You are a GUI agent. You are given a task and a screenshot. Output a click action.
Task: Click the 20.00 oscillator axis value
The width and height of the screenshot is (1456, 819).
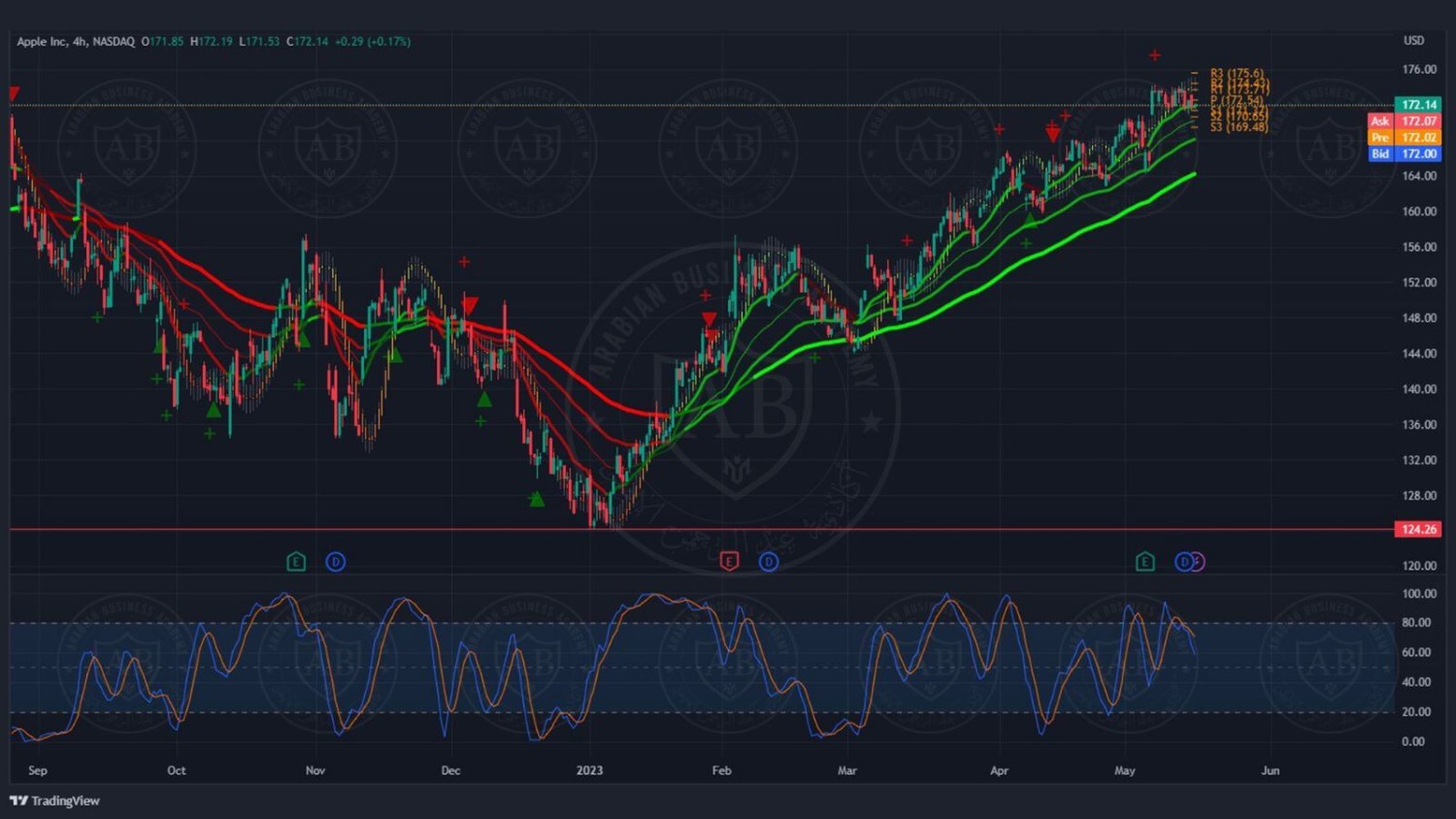pyautogui.click(x=1416, y=712)
